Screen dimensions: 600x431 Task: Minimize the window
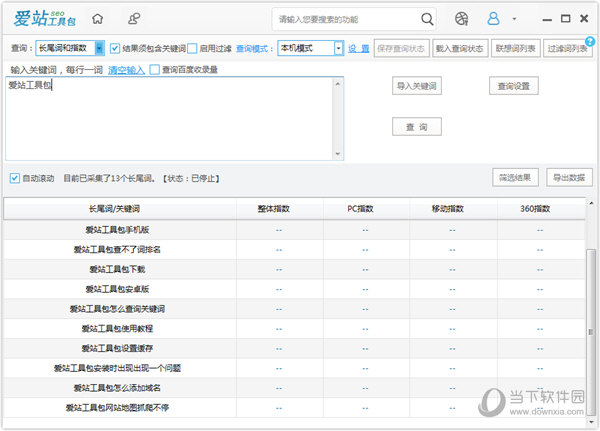(x=547, y=19)
